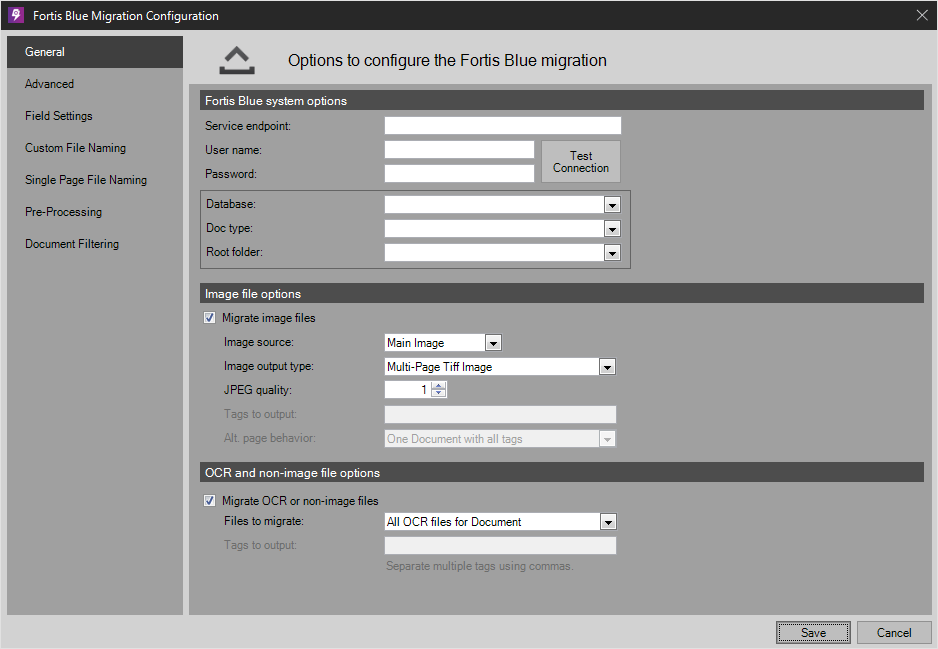Click the Save button
938x649 pixels.
pyautogui.click(x=813, y=632)
